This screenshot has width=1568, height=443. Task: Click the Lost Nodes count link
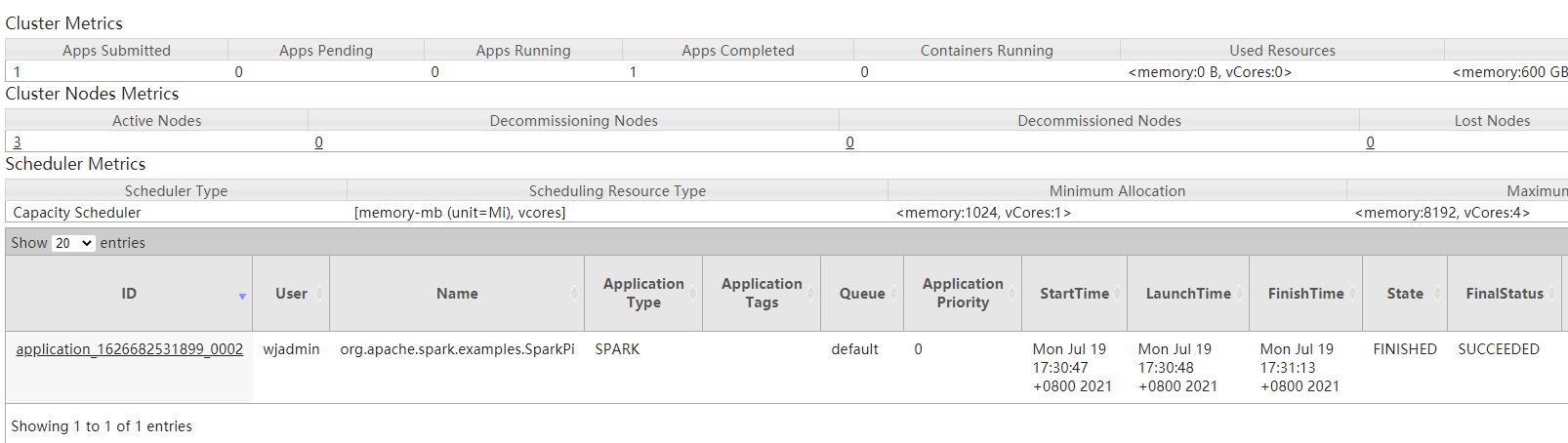pos(1370,142)
